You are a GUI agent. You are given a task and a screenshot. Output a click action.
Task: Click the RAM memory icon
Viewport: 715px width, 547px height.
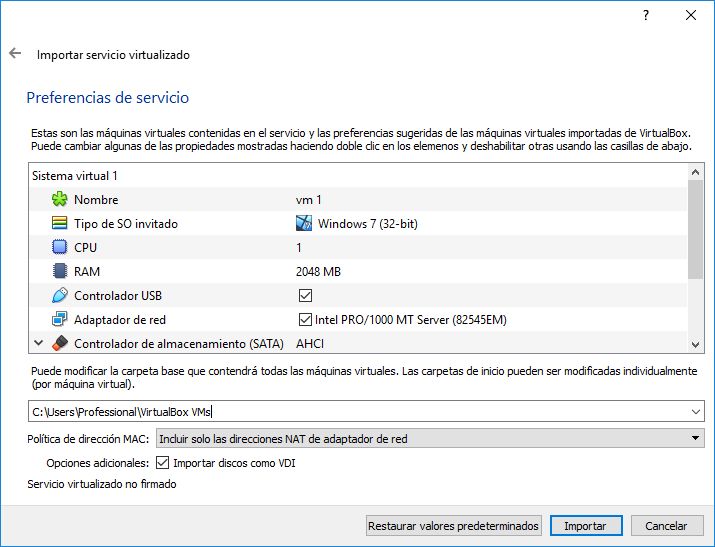pyautogui.click(x=59, y=271)
